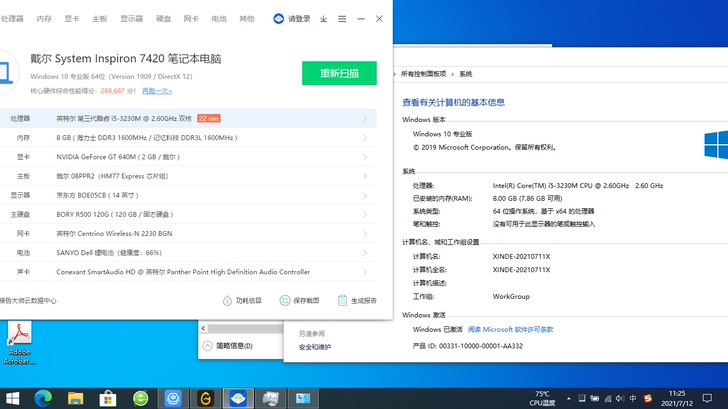The height and width of the screenshot is (409, 728).
Task: Click the battery tray icon
Action: (594, 398)
